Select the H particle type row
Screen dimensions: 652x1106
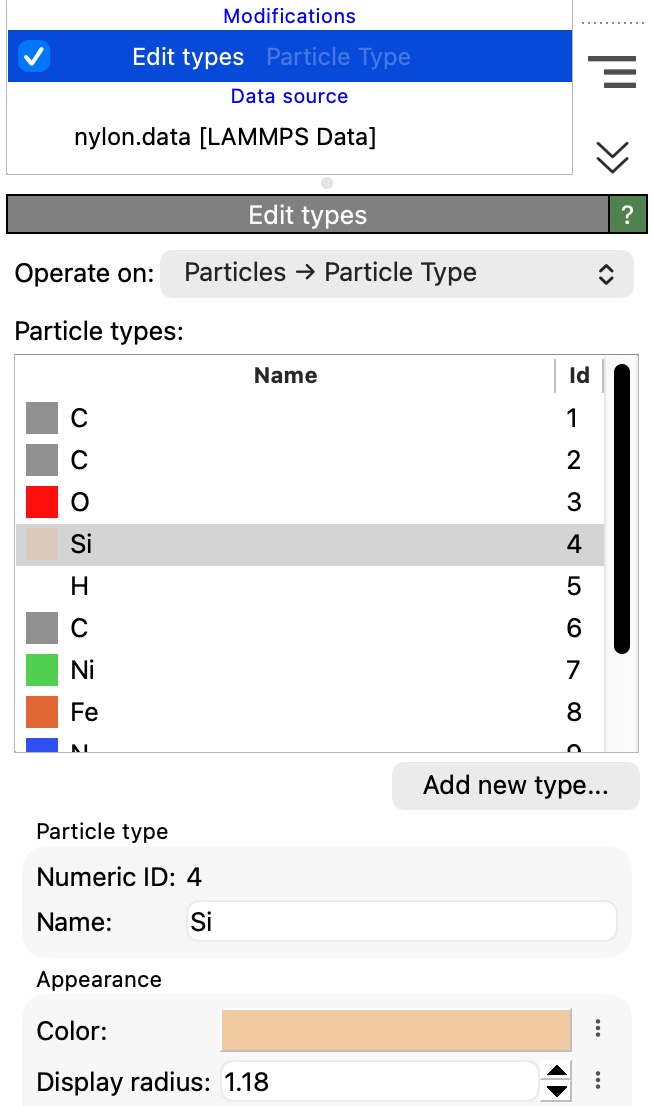point(300,586)
